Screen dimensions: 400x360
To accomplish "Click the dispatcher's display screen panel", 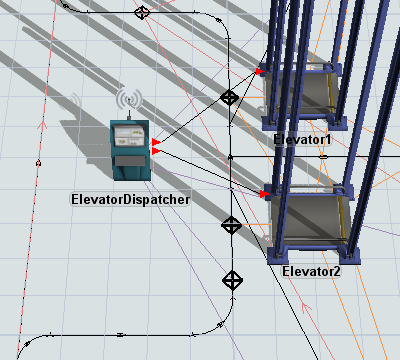I will (130, 136).
